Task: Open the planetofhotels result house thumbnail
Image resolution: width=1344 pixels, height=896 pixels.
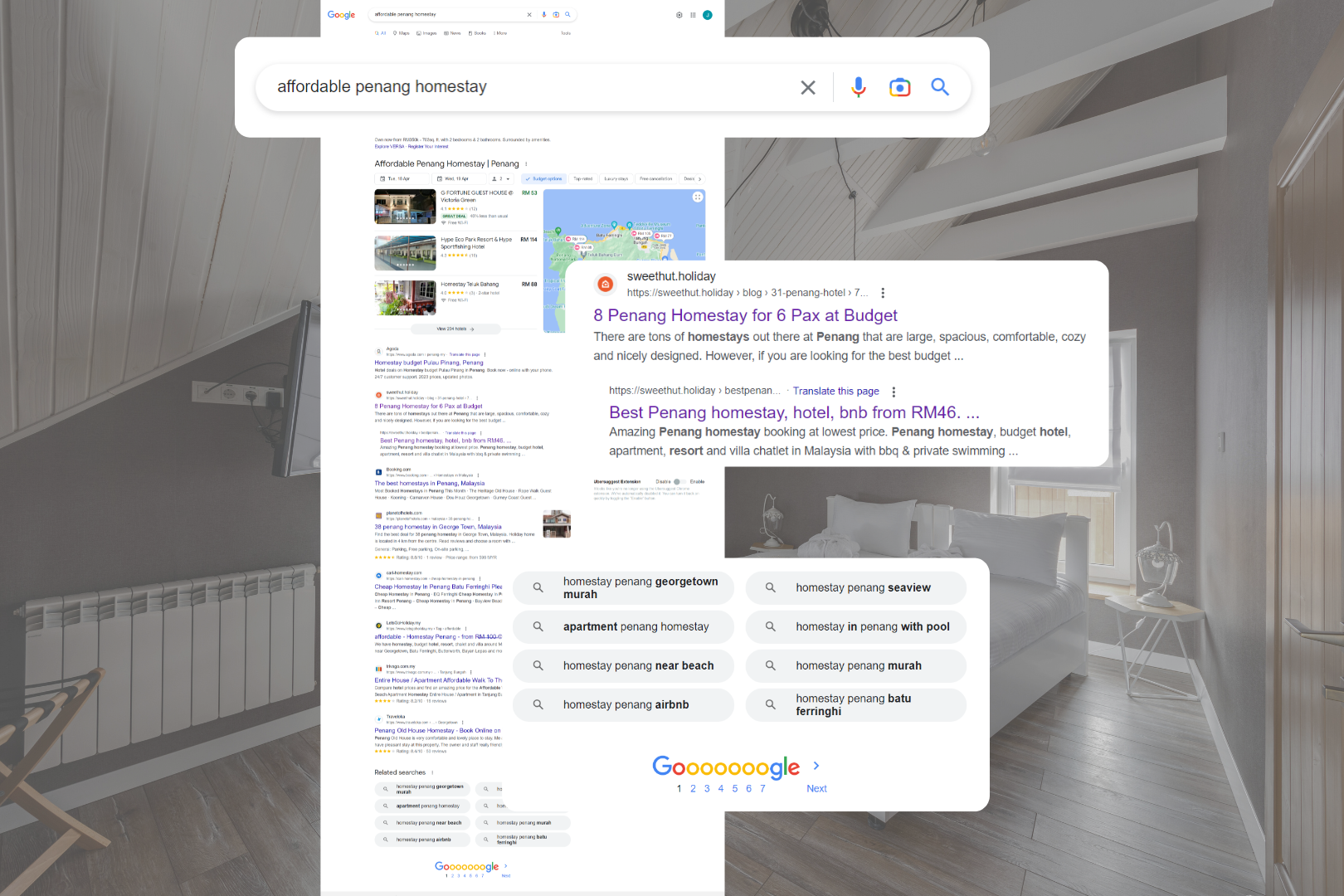Action: 557,524
